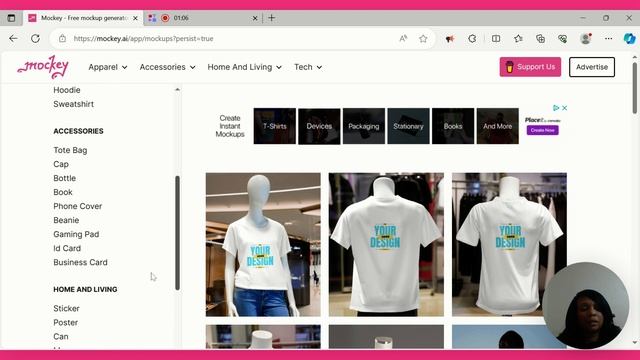The image size is (640, 360).
Task: Reload the page with the refresh icon
Action: click(36, 38)
